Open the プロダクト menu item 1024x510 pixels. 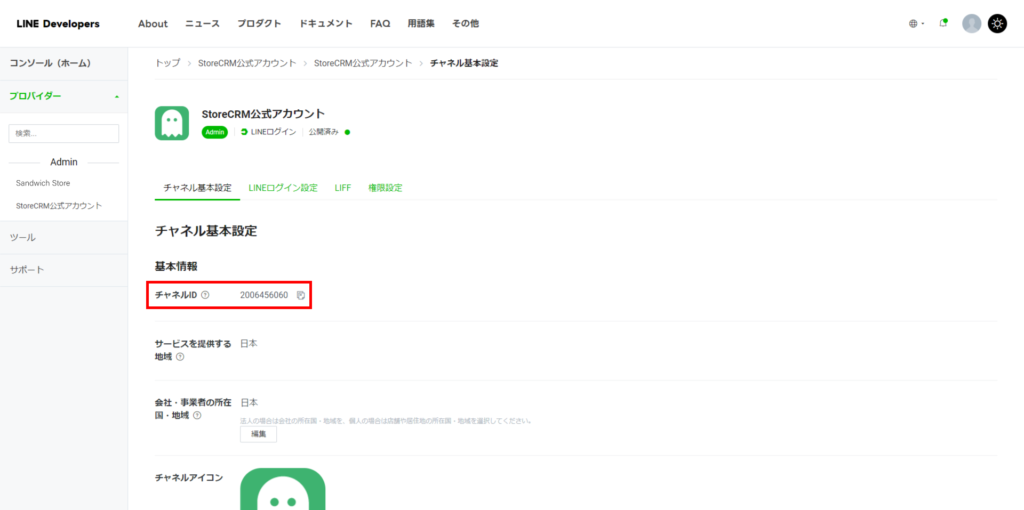point(259,24)
